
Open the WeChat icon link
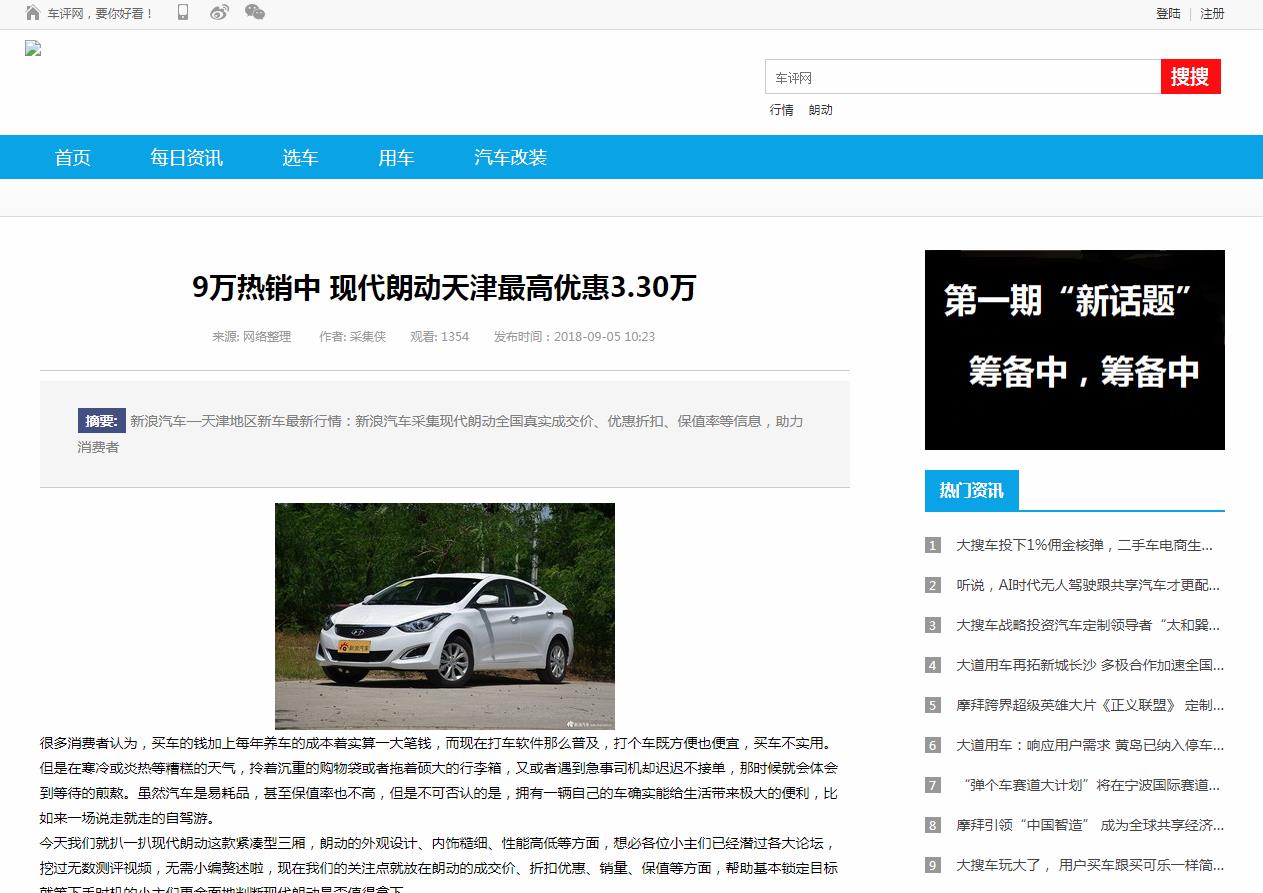pos(255,13)
